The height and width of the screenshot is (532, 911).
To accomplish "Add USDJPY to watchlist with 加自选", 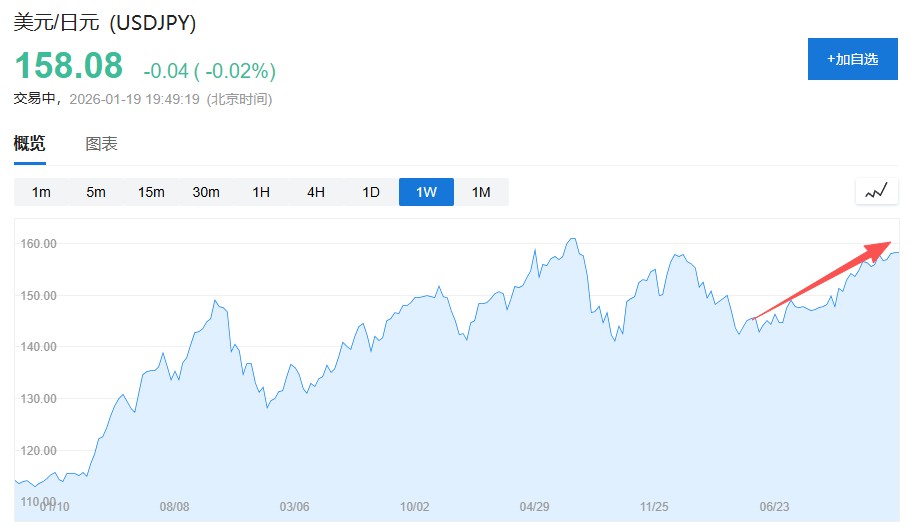I will (x=852, y=59).
